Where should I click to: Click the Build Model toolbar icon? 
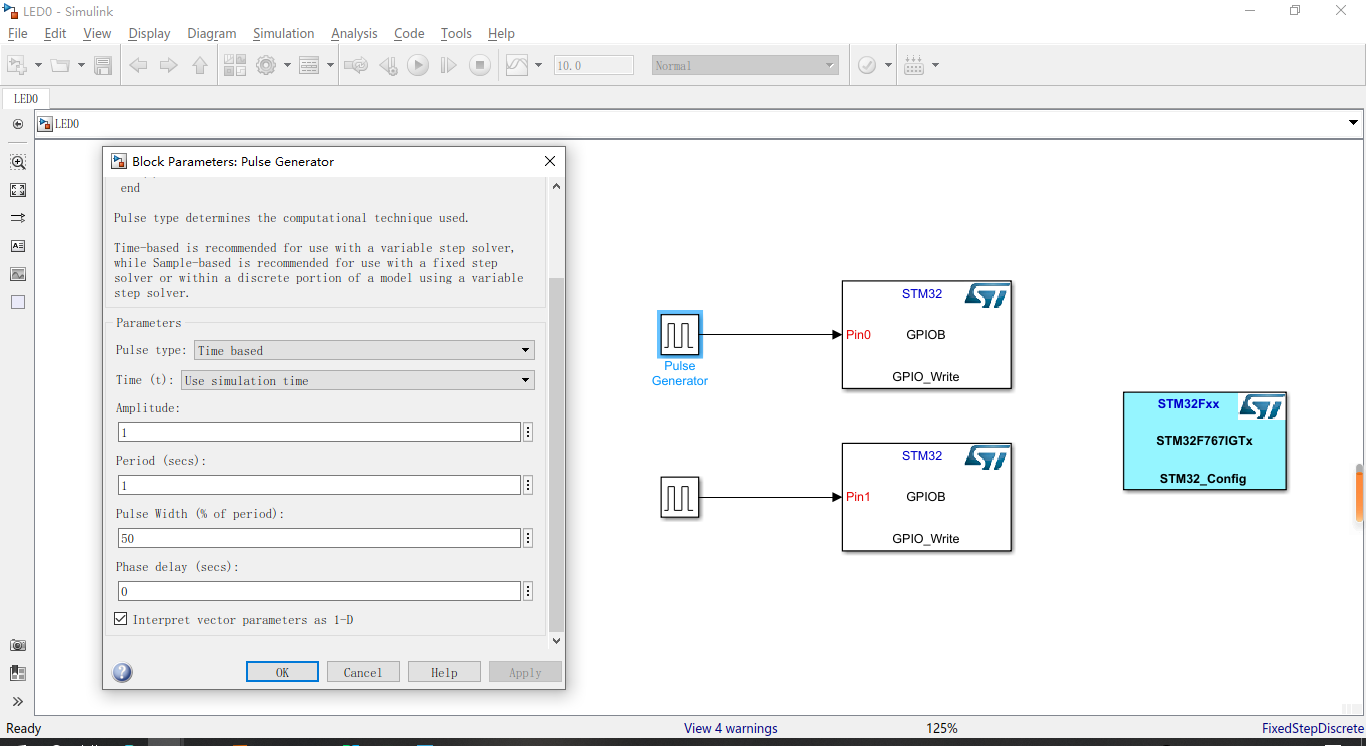(x=914, y=65)
